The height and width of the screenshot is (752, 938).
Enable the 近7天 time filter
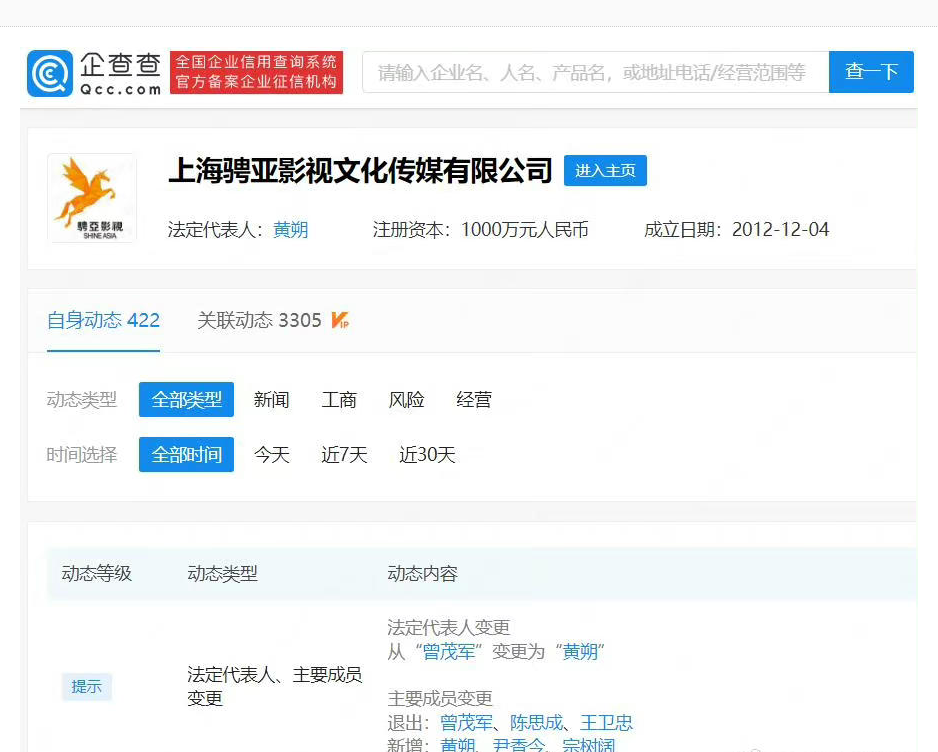click(343, 454)
